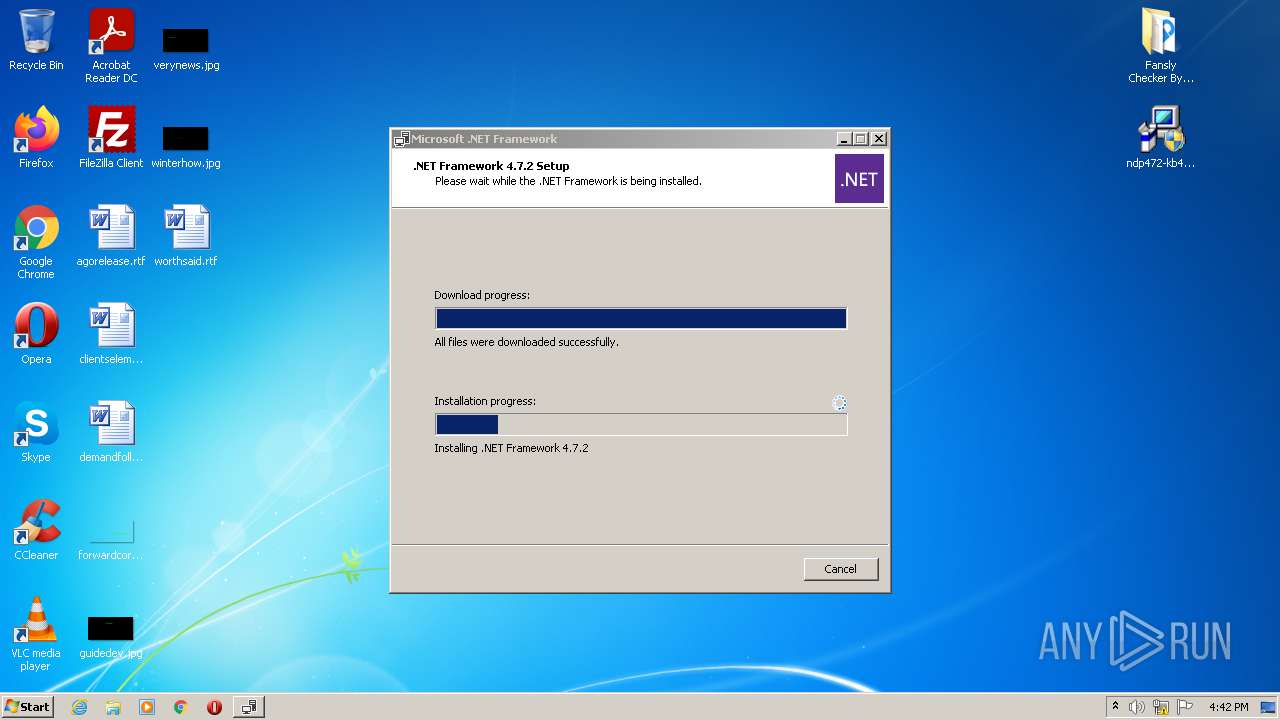This screenshot has width=1280, height=720.
Task: Click the Download progress bar
Action: click(x=641, y=318)
